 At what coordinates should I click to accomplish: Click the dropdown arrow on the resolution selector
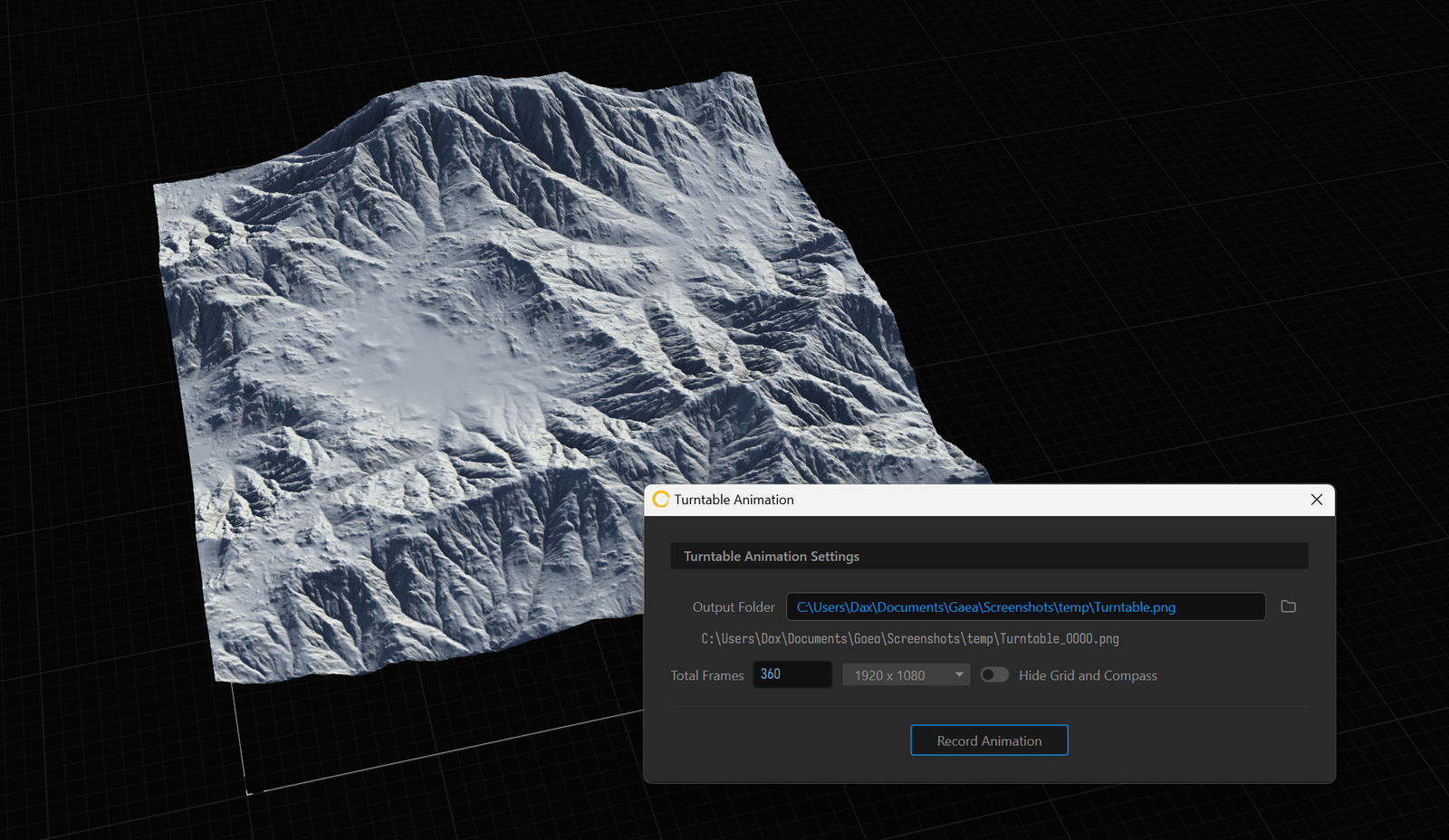pos(958,674)
